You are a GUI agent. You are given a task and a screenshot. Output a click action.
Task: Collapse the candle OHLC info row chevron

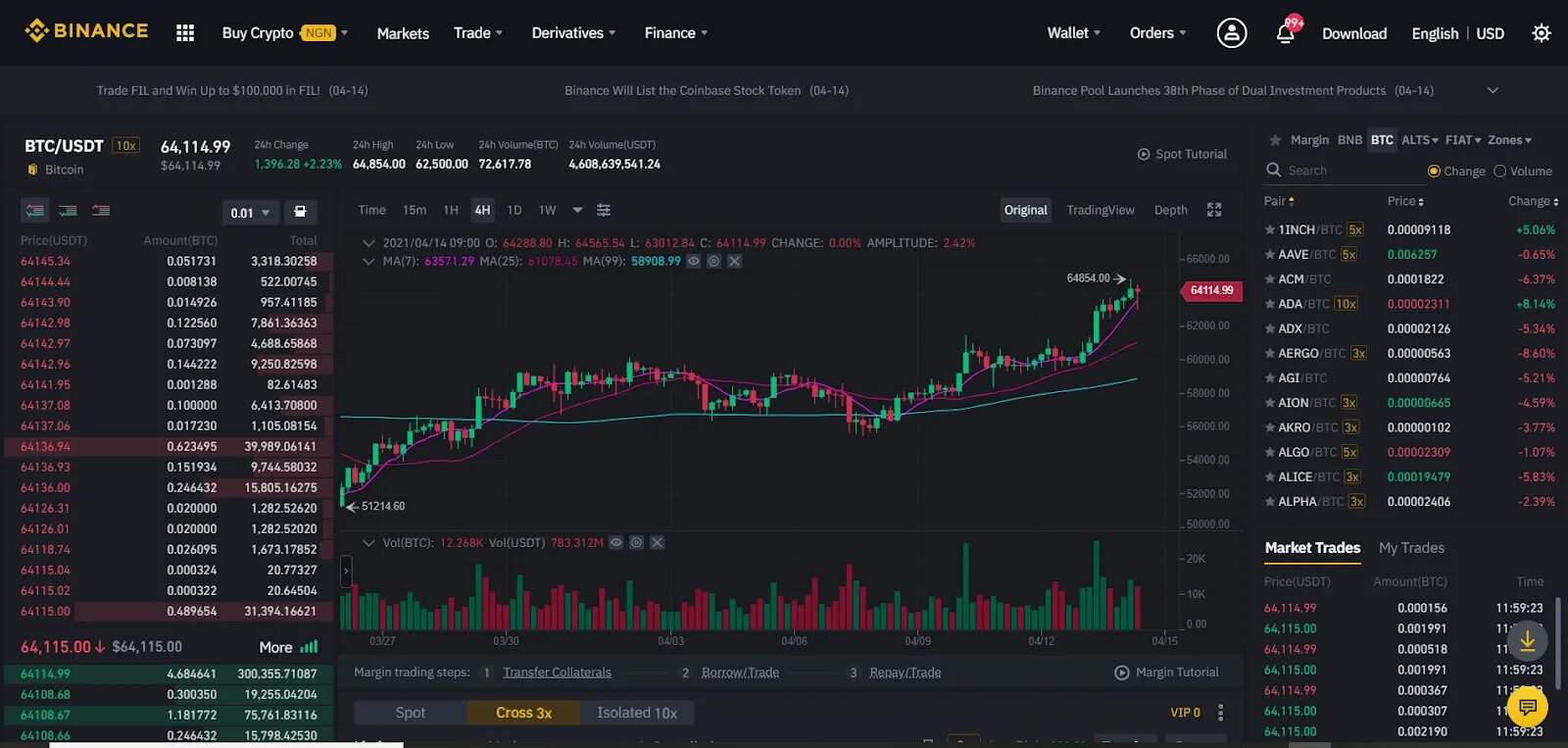(x=368, y=242)
